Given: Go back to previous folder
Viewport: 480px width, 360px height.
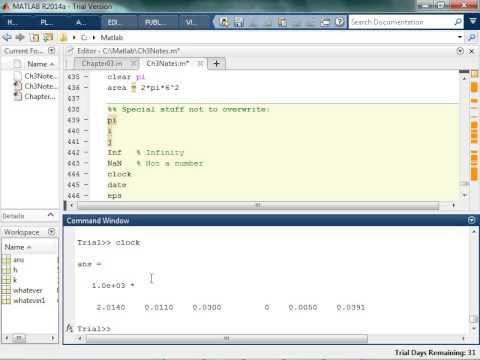Looking at the screenshot, I should click(x=7, y=37).
